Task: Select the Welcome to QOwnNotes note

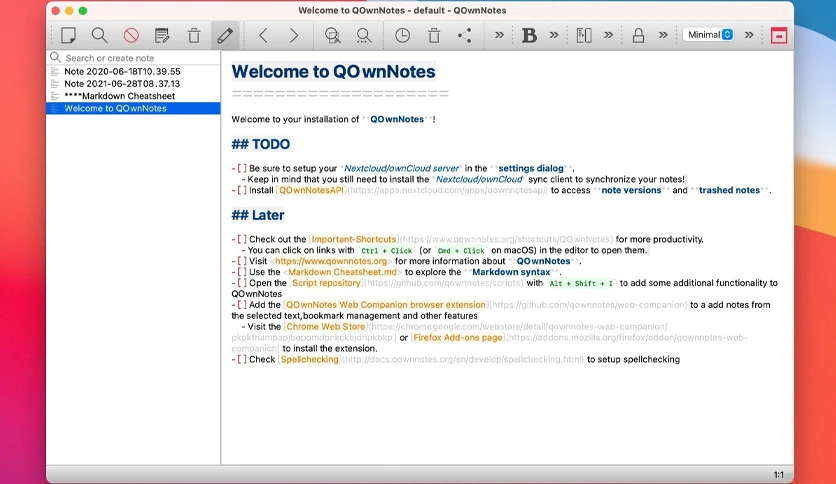Action: (x=133, y=108)
